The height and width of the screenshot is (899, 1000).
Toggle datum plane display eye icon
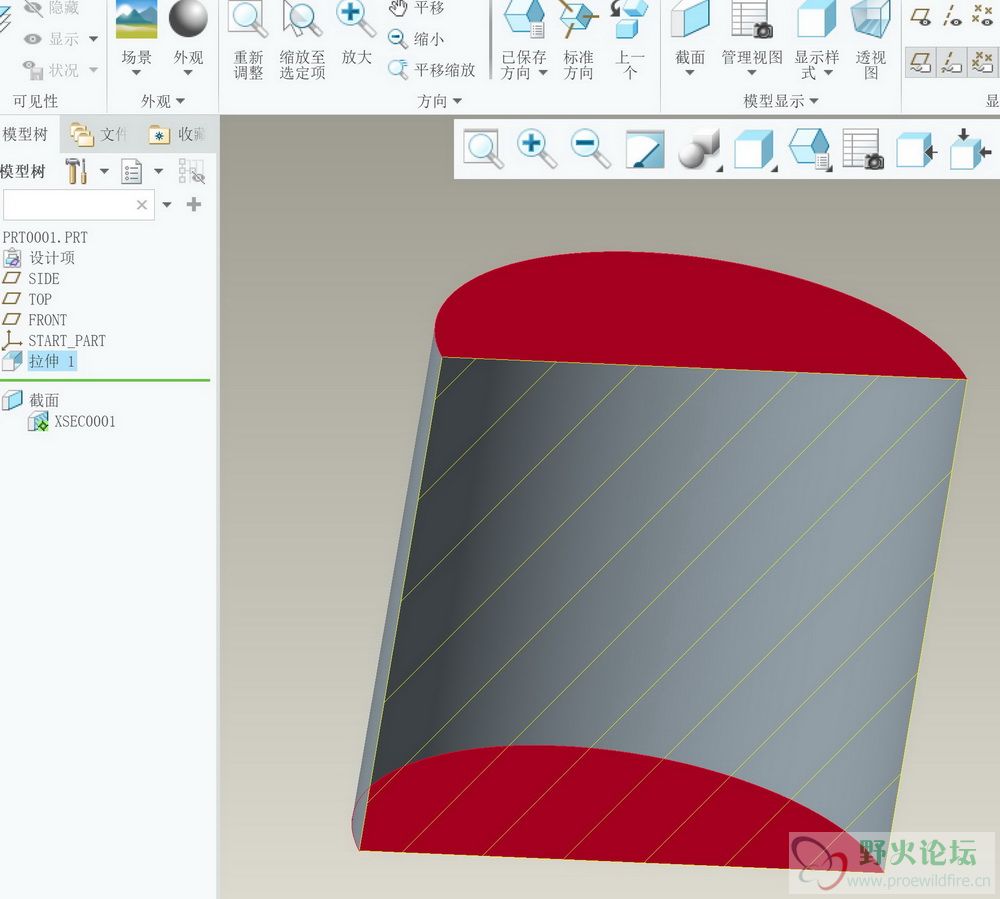coord(920,15)
